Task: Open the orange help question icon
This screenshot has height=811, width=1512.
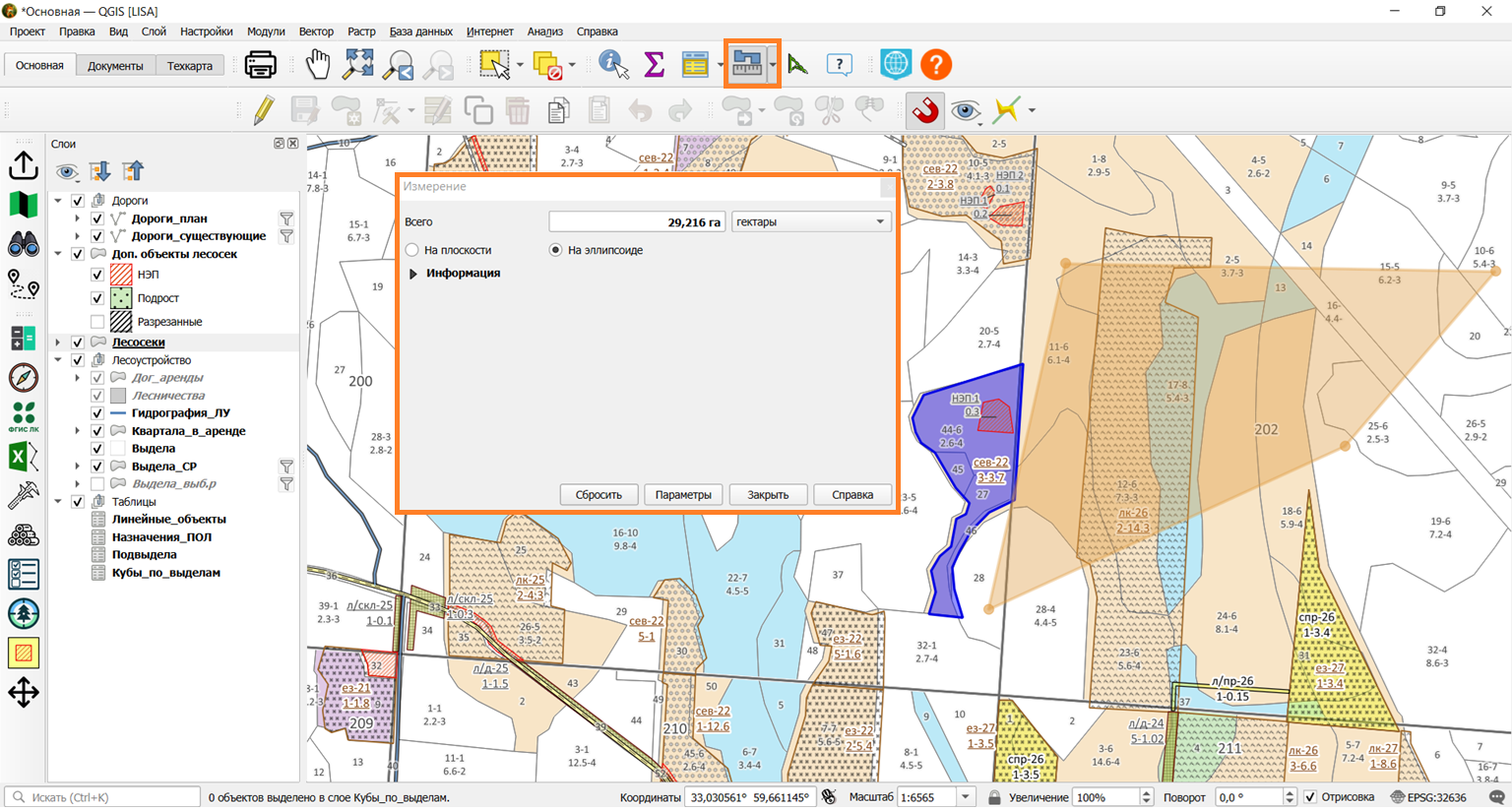Action: coord(936,65)
